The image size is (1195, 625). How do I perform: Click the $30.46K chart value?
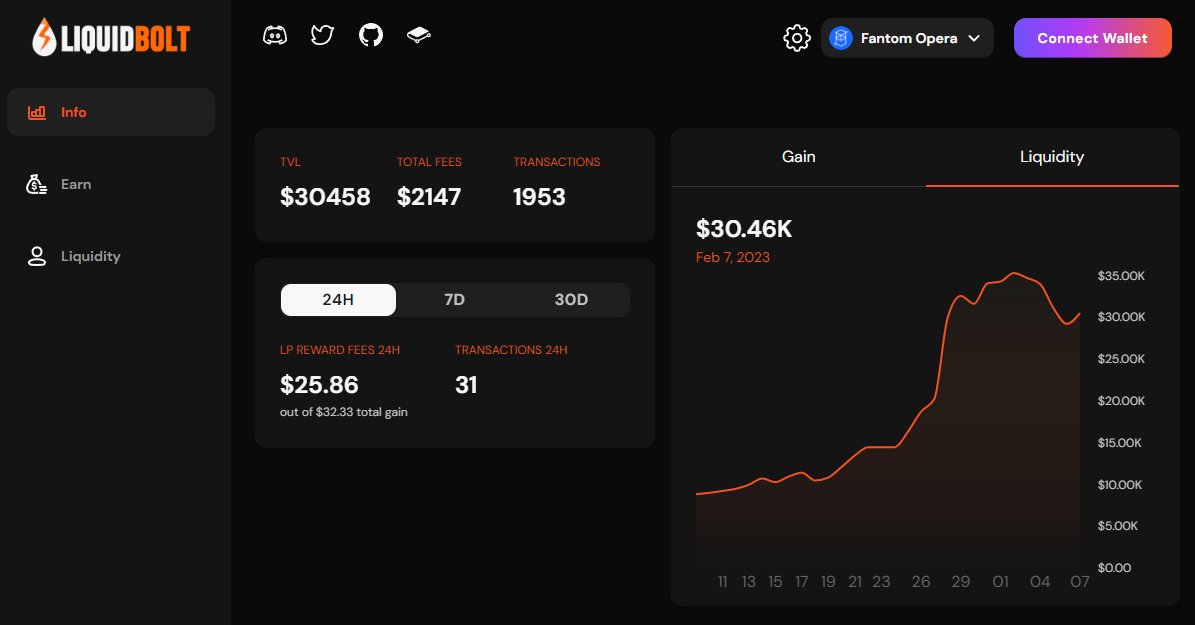(x=744, y=229)
